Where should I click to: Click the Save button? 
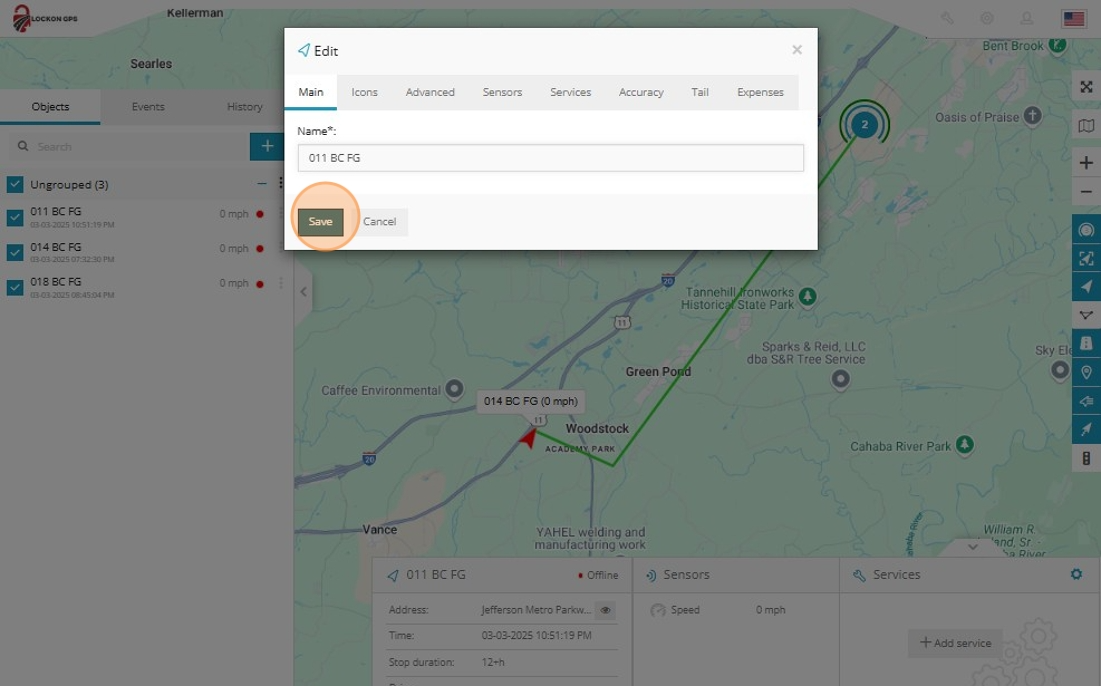click(321, 222)
